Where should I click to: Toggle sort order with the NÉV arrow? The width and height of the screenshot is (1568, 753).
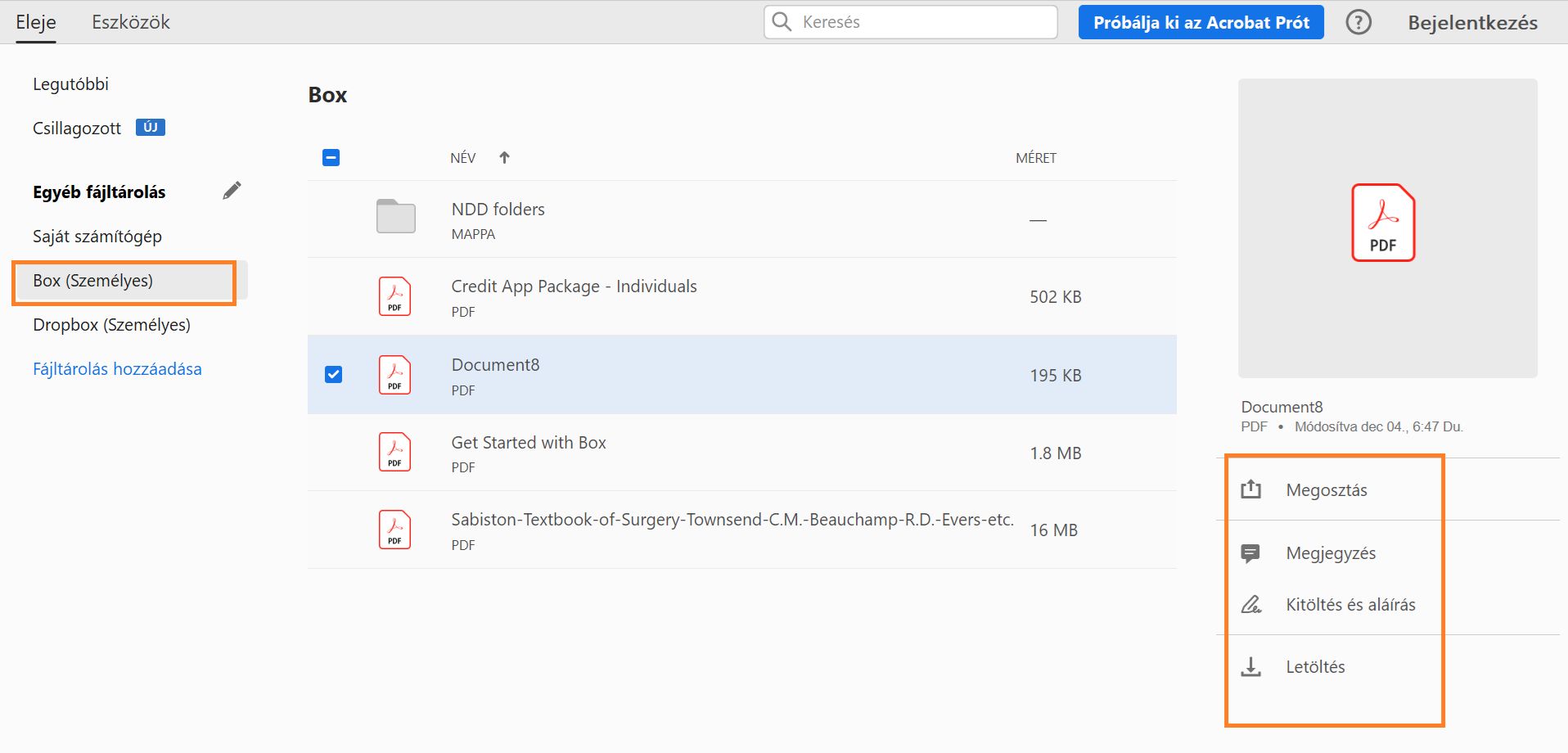coord(504,157)
